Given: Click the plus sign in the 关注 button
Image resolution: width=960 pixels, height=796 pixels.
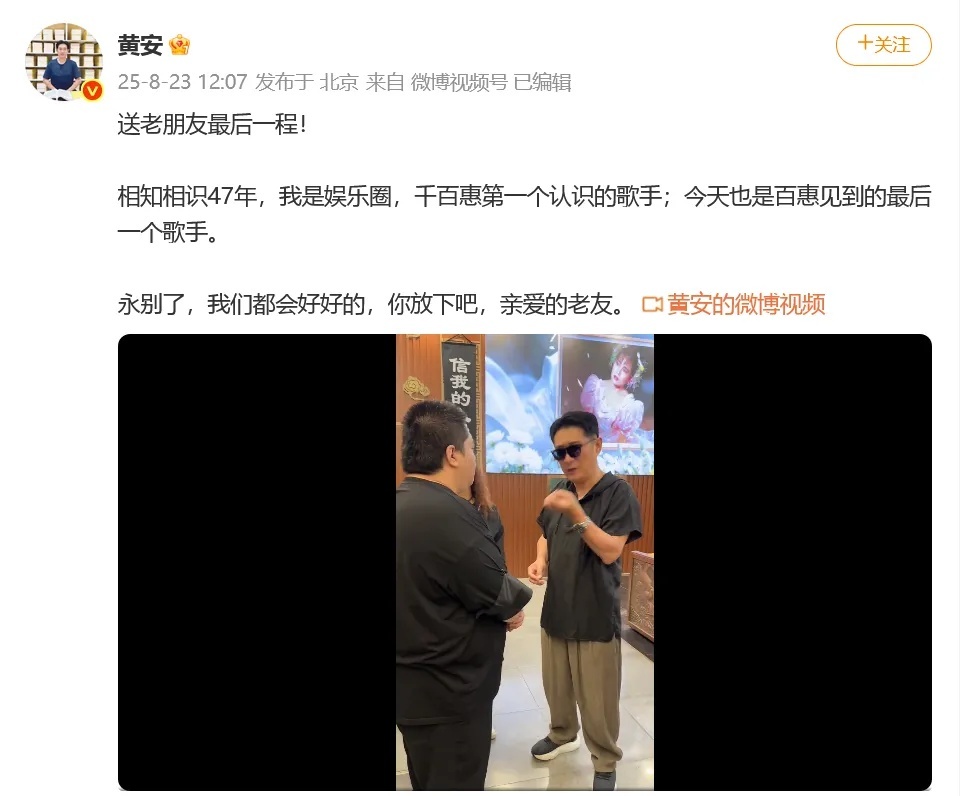Looking at the screenshot, I should pyautogui.click(x=865, y=43).
